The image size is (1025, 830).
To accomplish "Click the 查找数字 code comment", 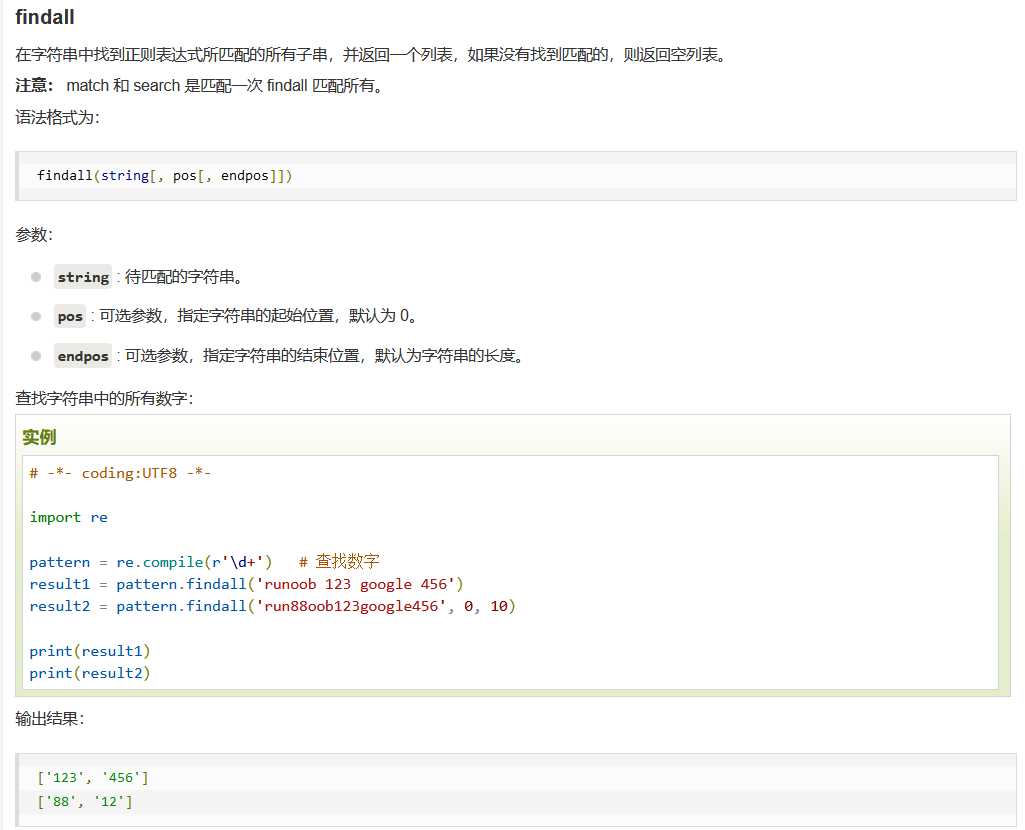I will [x=339, y=561].
